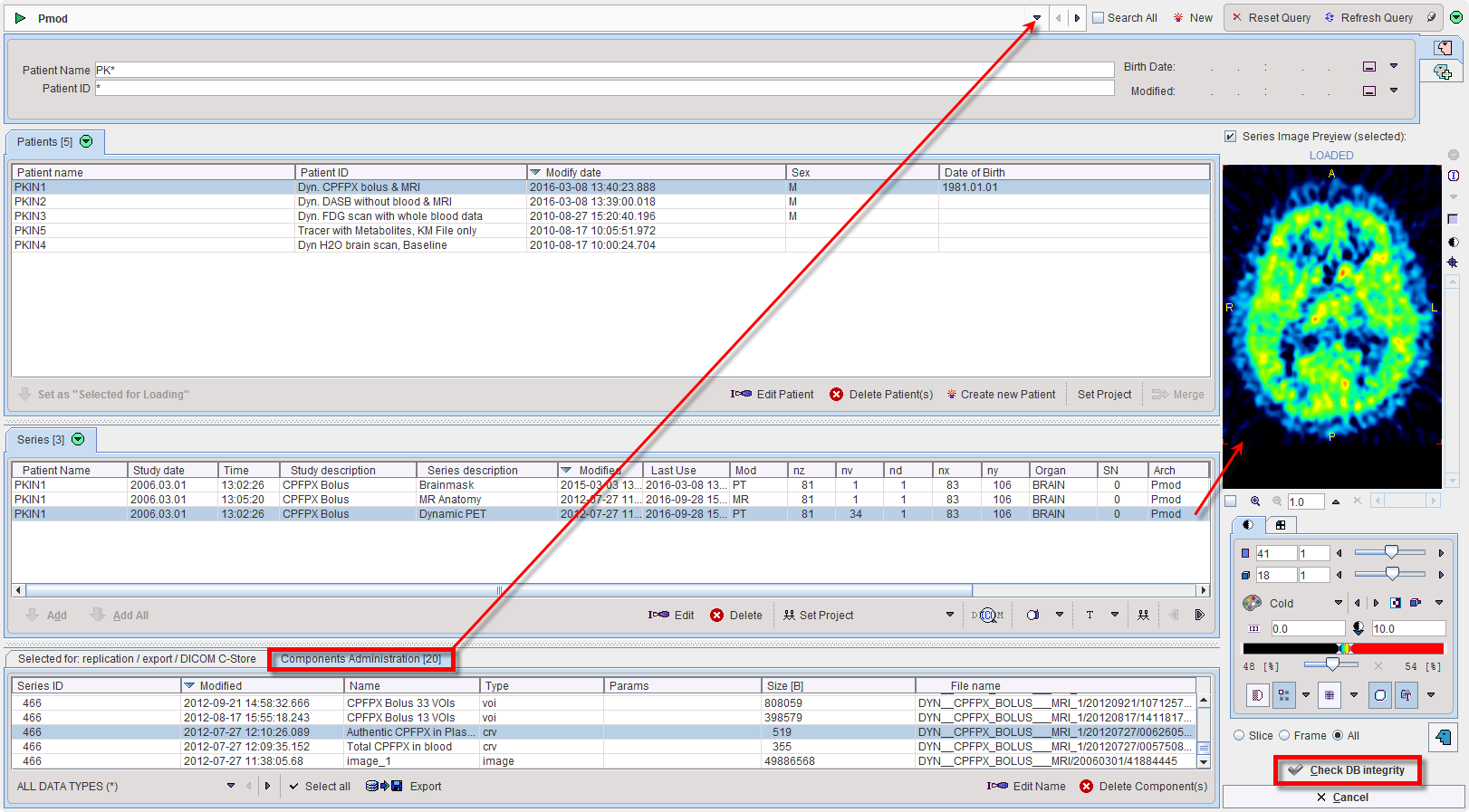Click the Refresh Query button
The height and width of the screenshot is (812, 1469).
1368,18
